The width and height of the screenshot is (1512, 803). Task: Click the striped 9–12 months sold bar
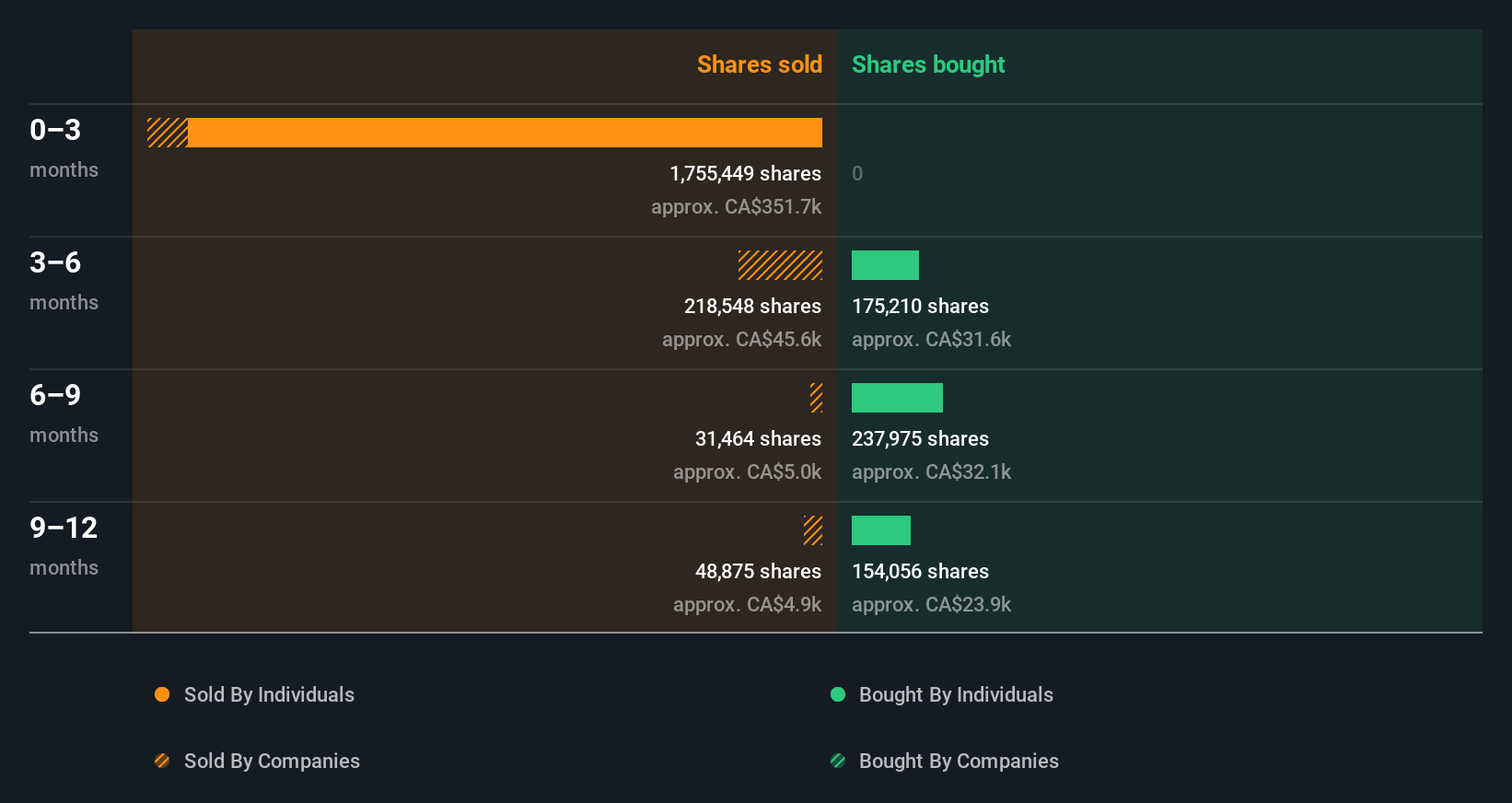(x=812, y=530)
